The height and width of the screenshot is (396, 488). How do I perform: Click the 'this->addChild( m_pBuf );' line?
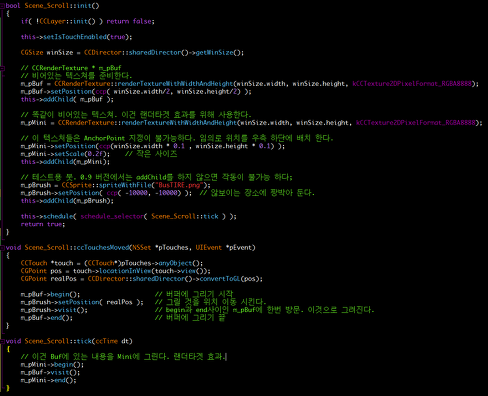click(x=67, y=99)
